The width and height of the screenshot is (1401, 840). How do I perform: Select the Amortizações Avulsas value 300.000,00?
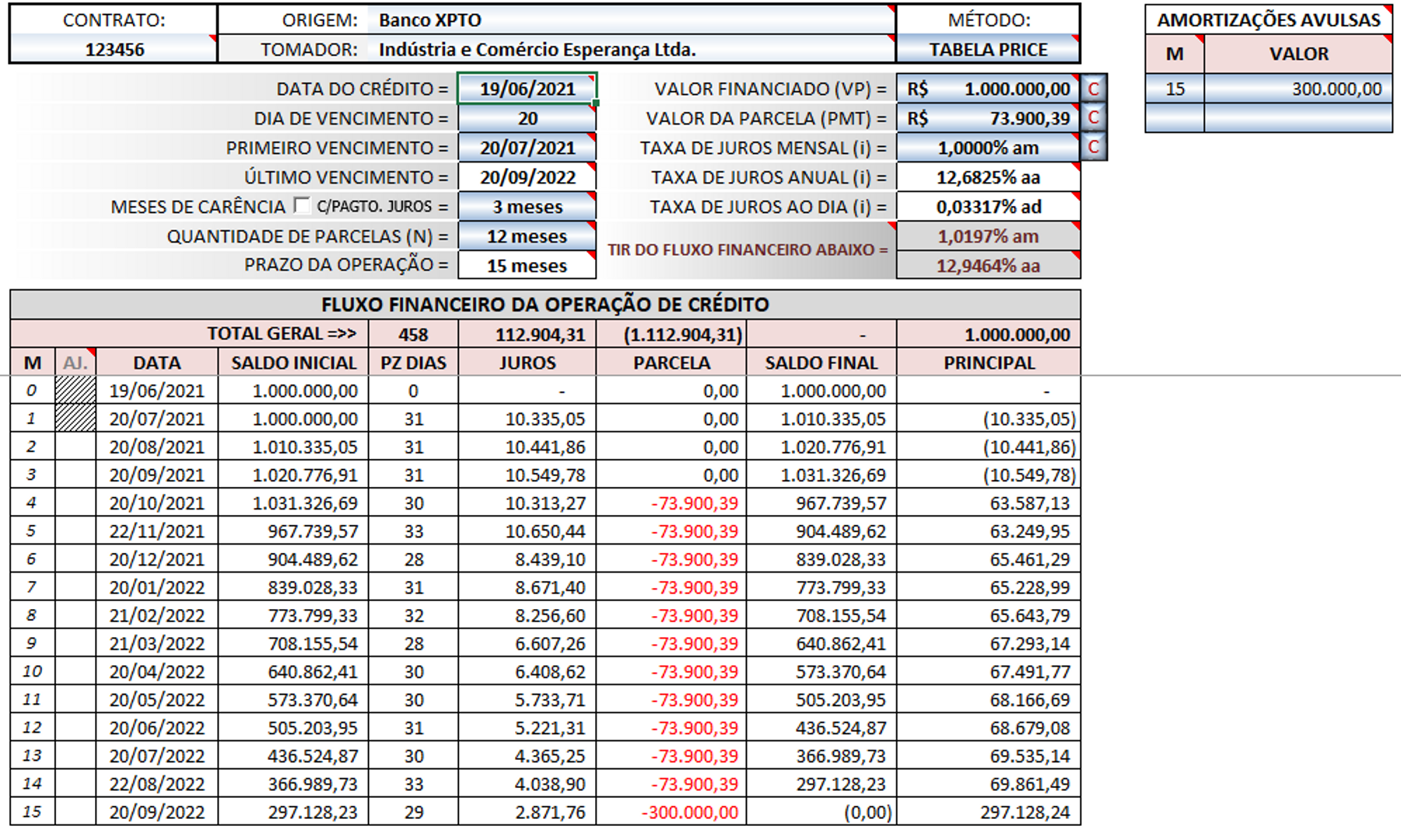click(1298, 89)
